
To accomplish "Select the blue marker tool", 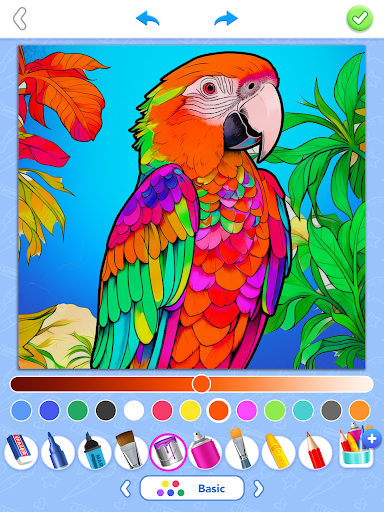I will tap(57, 450).
